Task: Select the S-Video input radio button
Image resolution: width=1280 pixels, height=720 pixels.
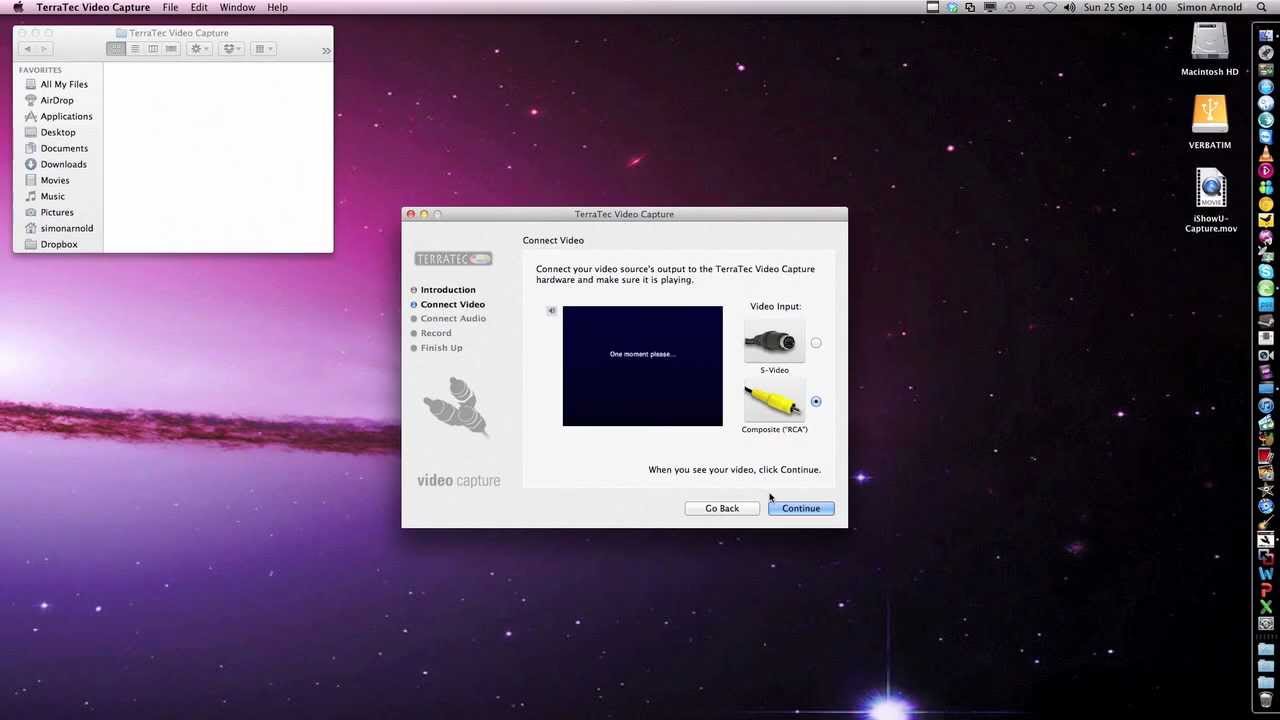Action: click(x=816, y=343)
